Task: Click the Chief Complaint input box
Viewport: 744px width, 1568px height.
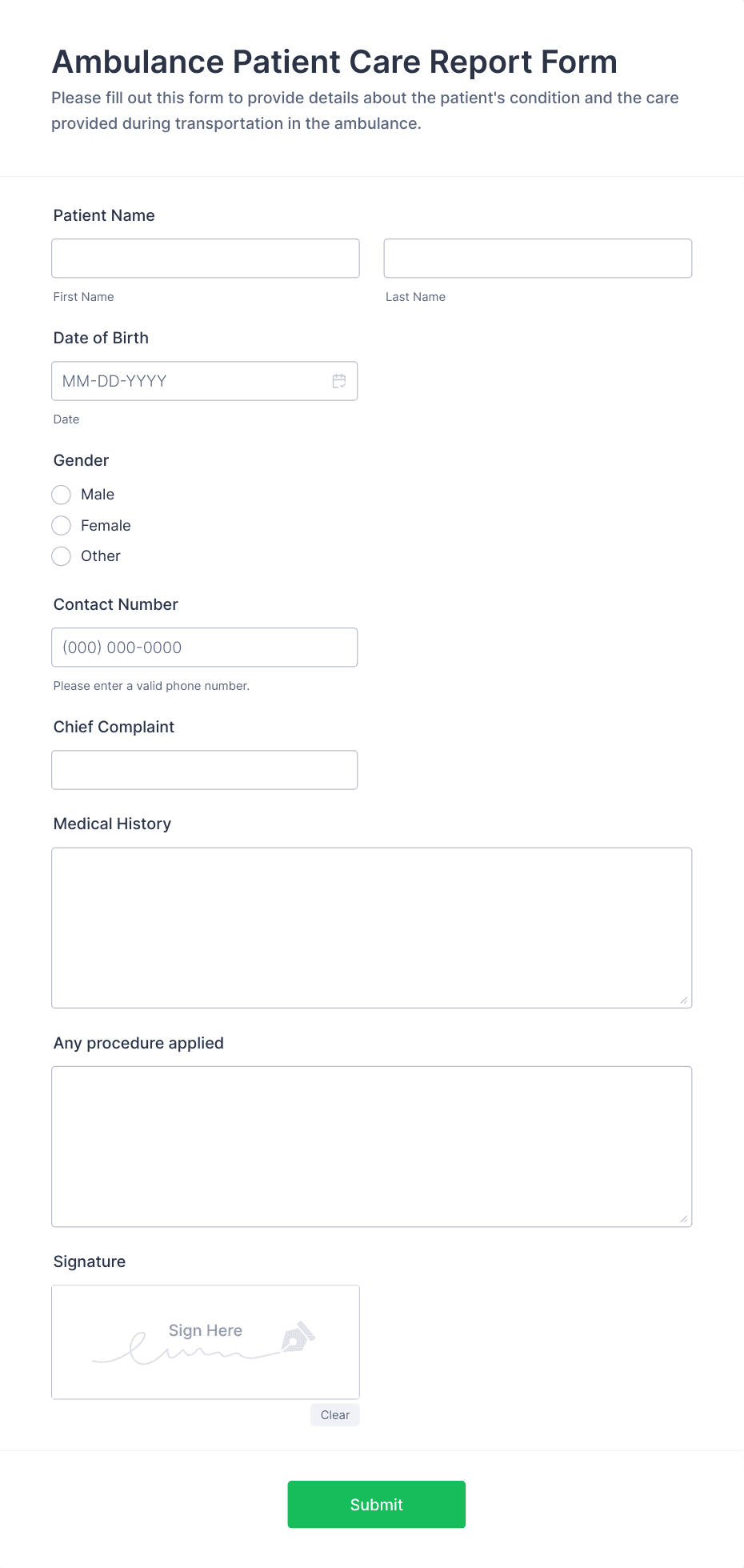Action: (x=204, y=769)
